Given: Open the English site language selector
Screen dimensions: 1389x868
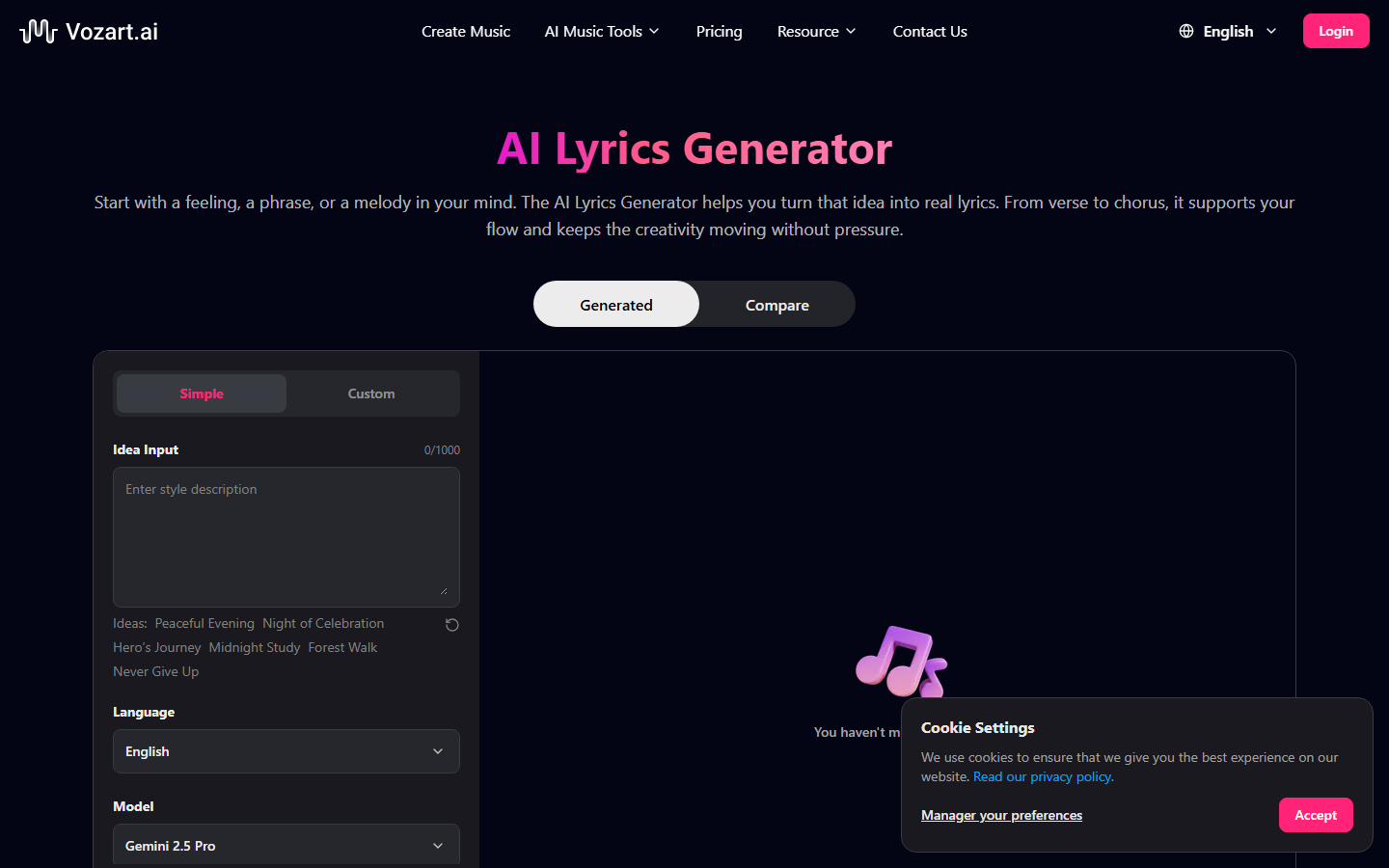Looking at the screenshot, I should click(1228, 31).
